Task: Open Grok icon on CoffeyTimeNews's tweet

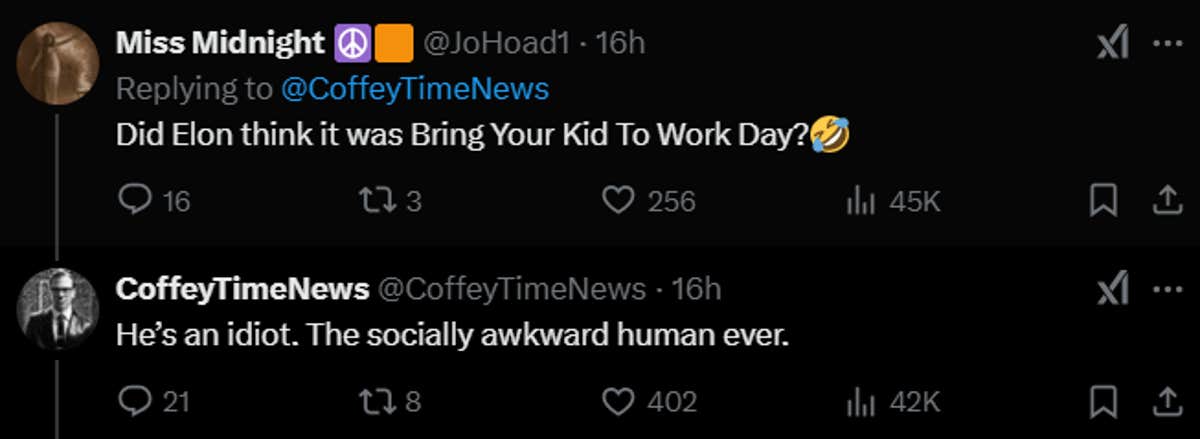Action: (1112, 291)
